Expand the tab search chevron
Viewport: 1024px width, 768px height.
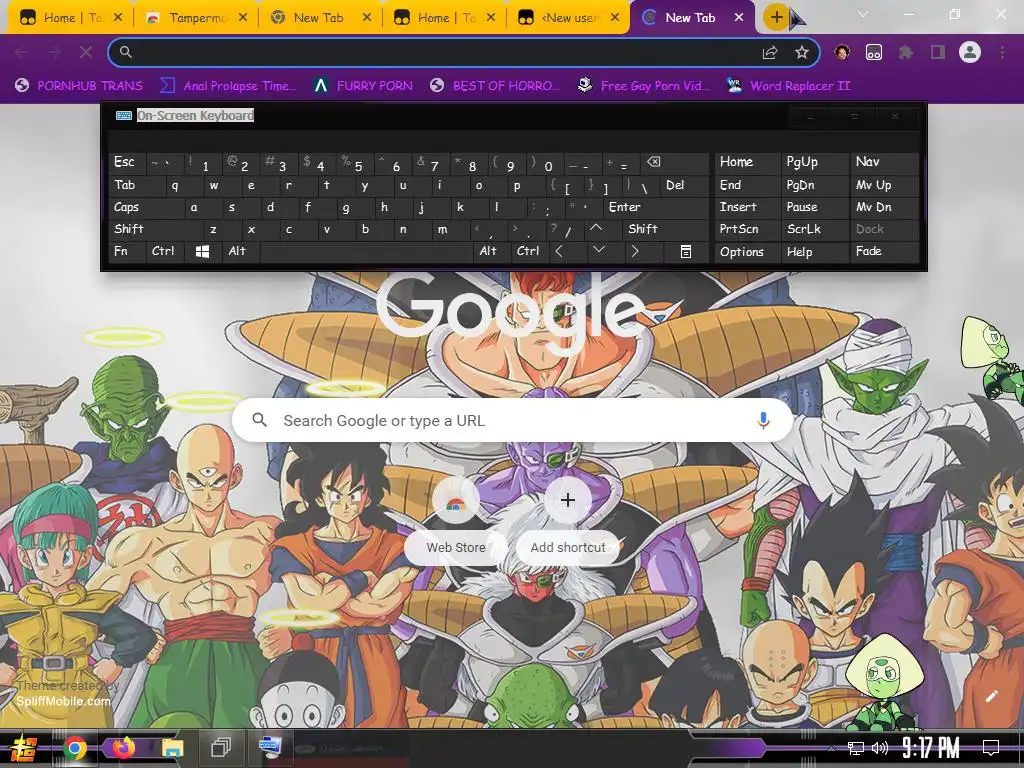(x=863, y=14)
